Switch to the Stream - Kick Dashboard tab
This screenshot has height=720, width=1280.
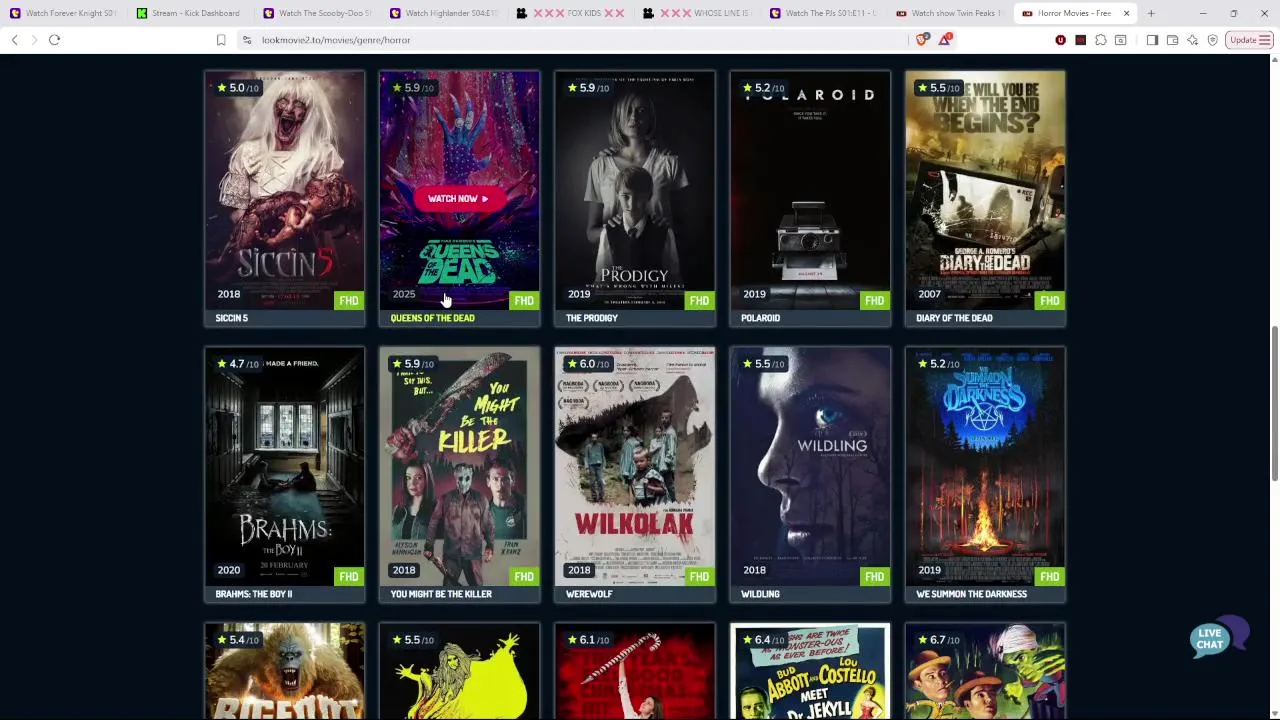pos(188,13)
